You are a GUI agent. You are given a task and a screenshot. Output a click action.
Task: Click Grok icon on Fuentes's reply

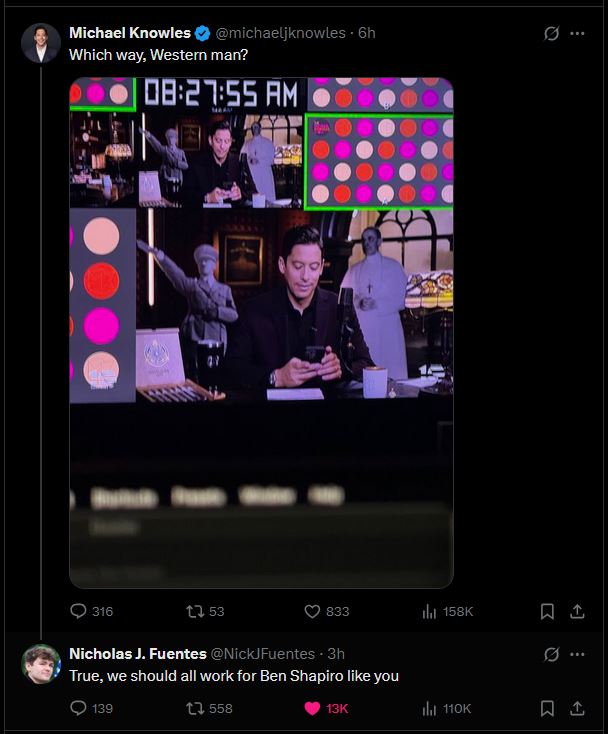pyautogui.click(x=551, y=654)
